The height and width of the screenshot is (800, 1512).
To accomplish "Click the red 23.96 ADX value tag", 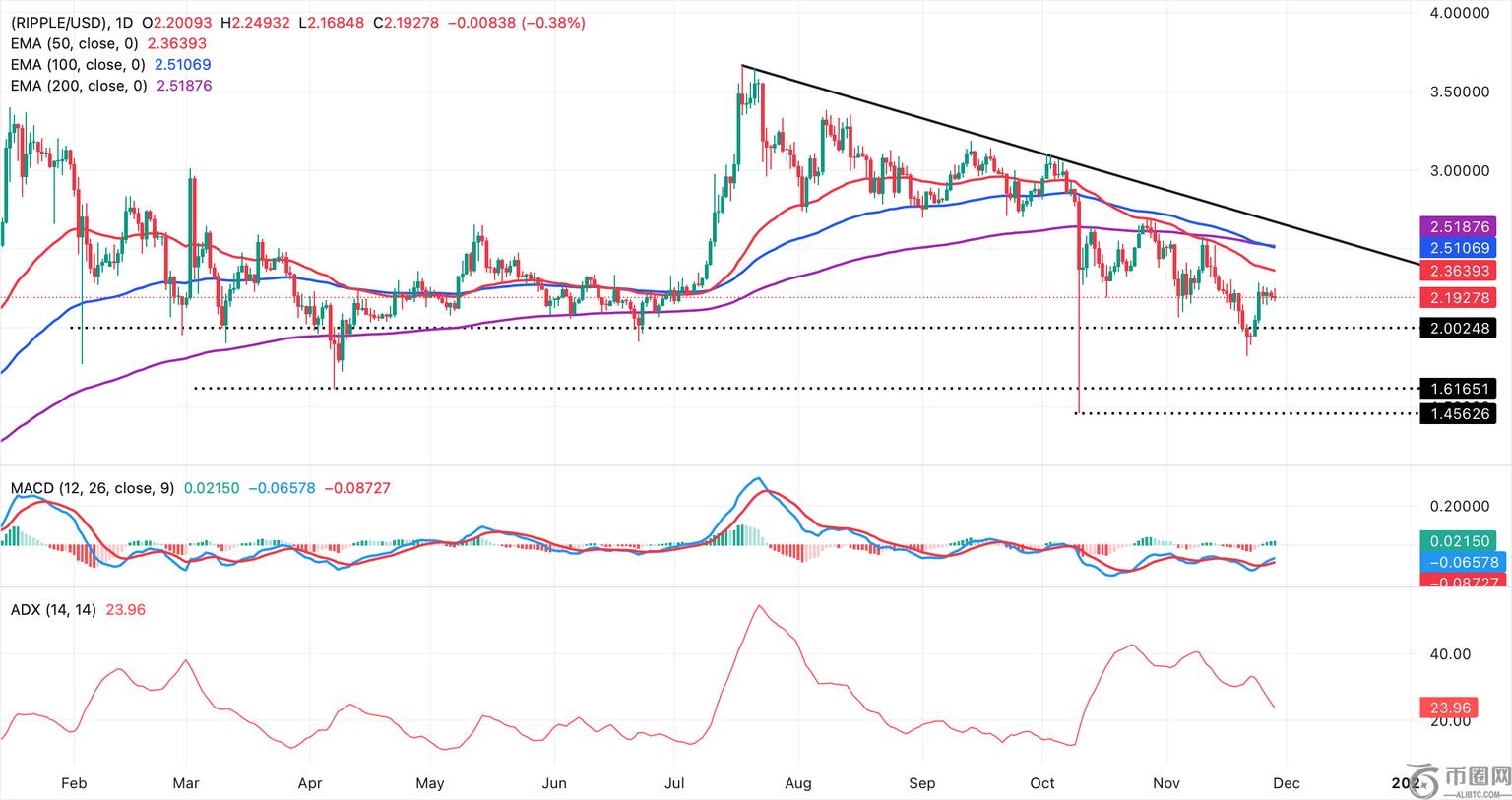I will point(1445,708).
